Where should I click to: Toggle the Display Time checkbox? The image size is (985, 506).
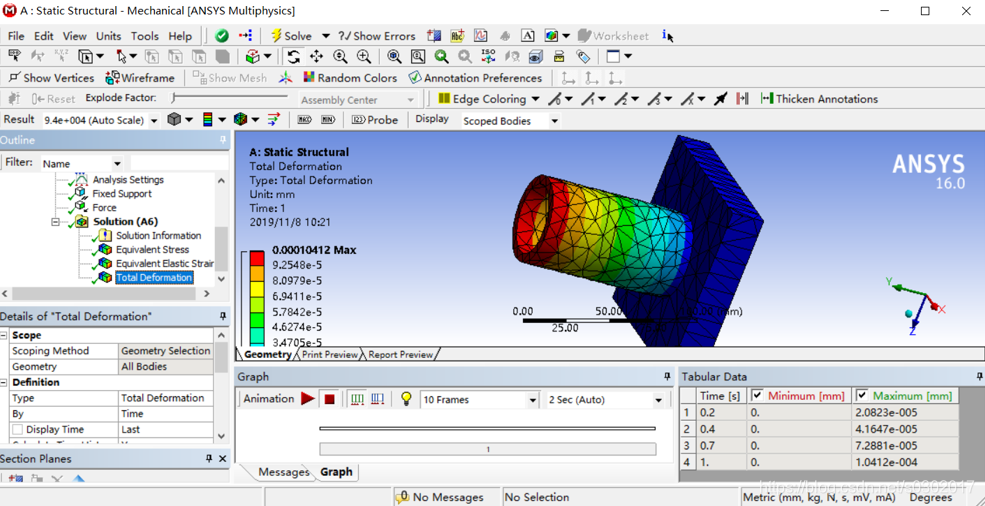click(18, 429)
